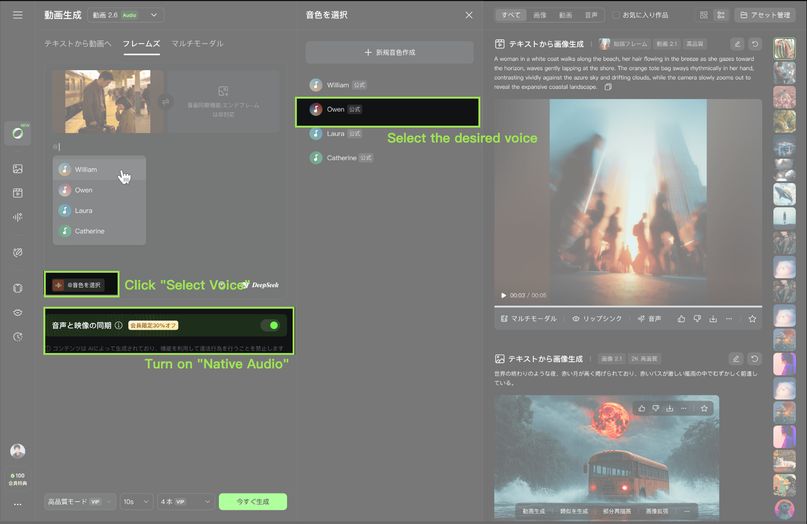This screenshot has width=807, height=524.
Task: Select the 動画 filter tab
Action: pyautogui.click(x=566, y=15)
